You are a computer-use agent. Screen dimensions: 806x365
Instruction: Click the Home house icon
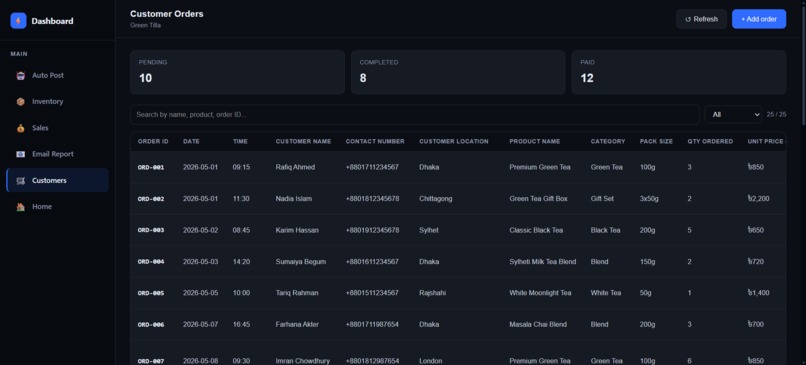21,207
